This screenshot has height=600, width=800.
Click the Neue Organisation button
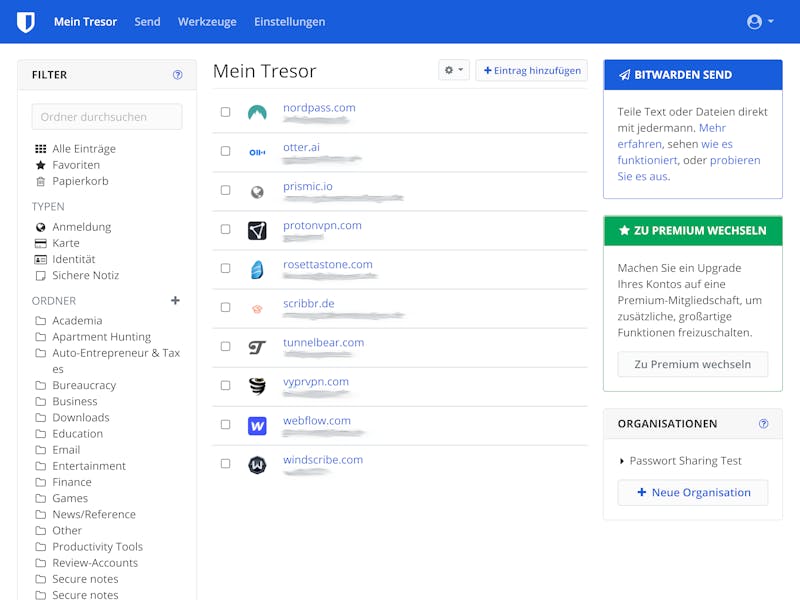pyautogui.click(x=692, y=492)
